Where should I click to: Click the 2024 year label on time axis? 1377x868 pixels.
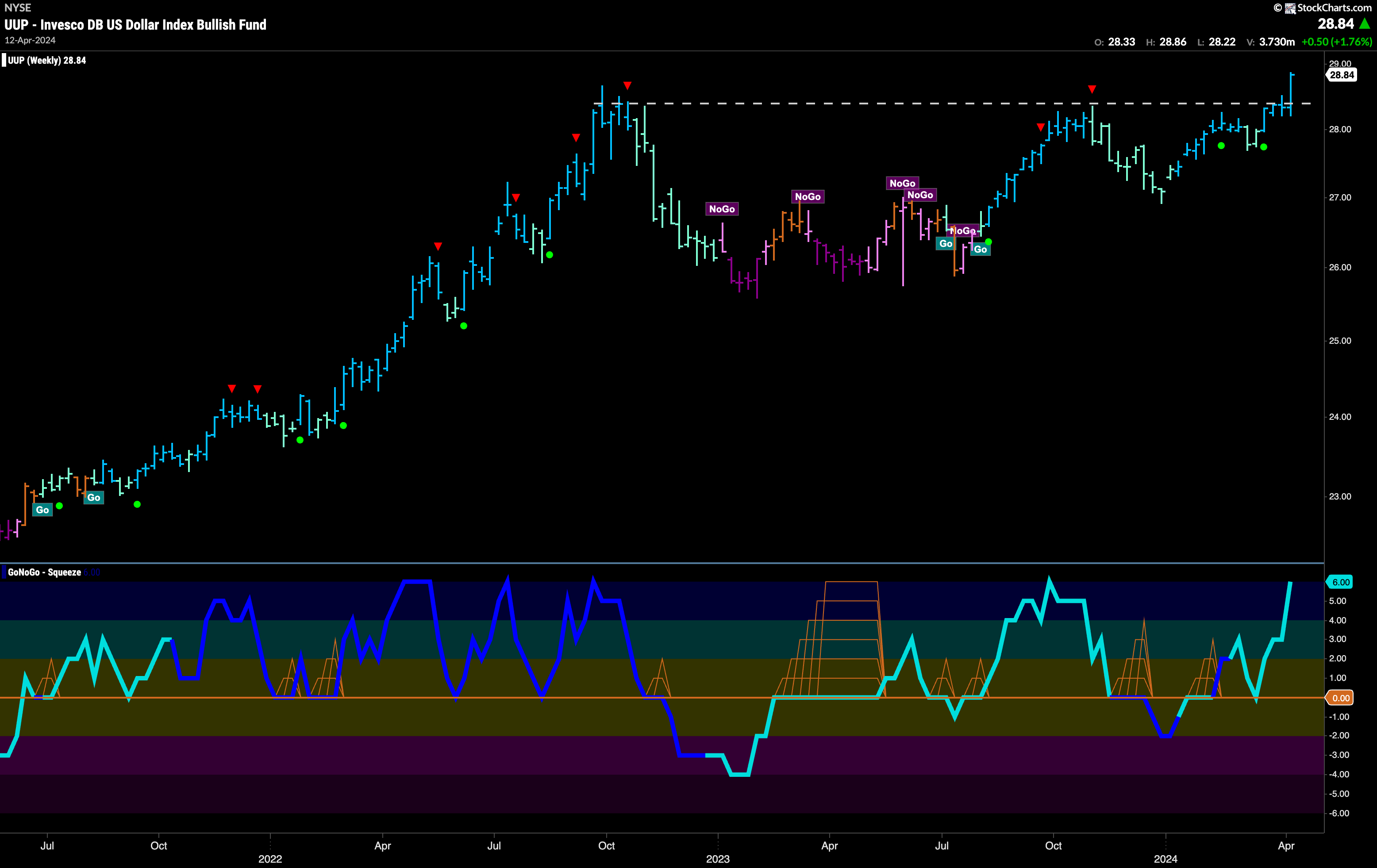(1165, 859)
